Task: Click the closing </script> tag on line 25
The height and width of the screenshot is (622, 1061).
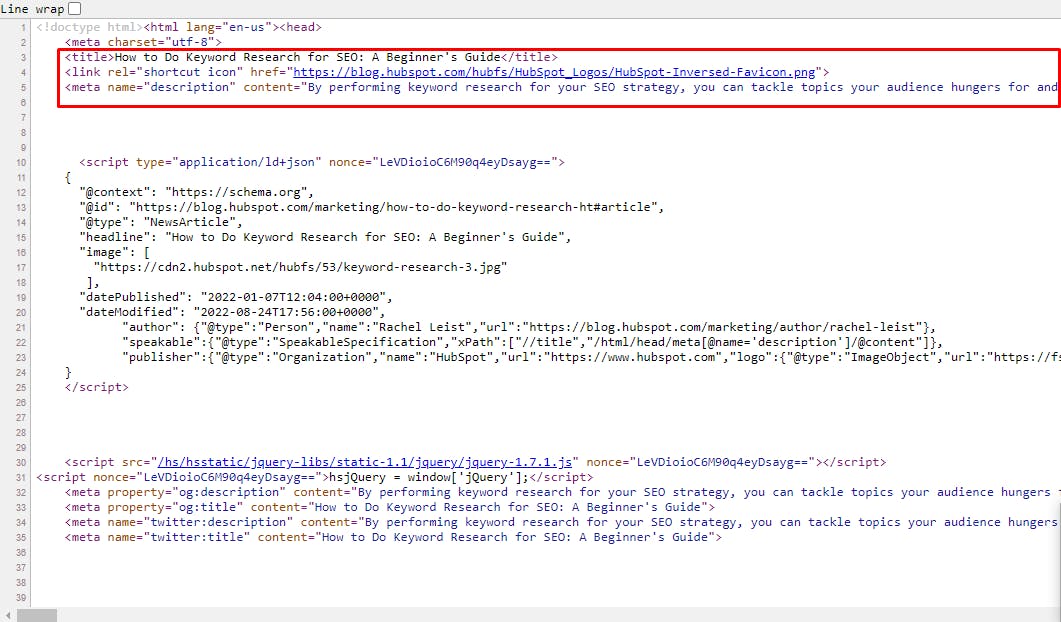Action: [x=97, y=387]
